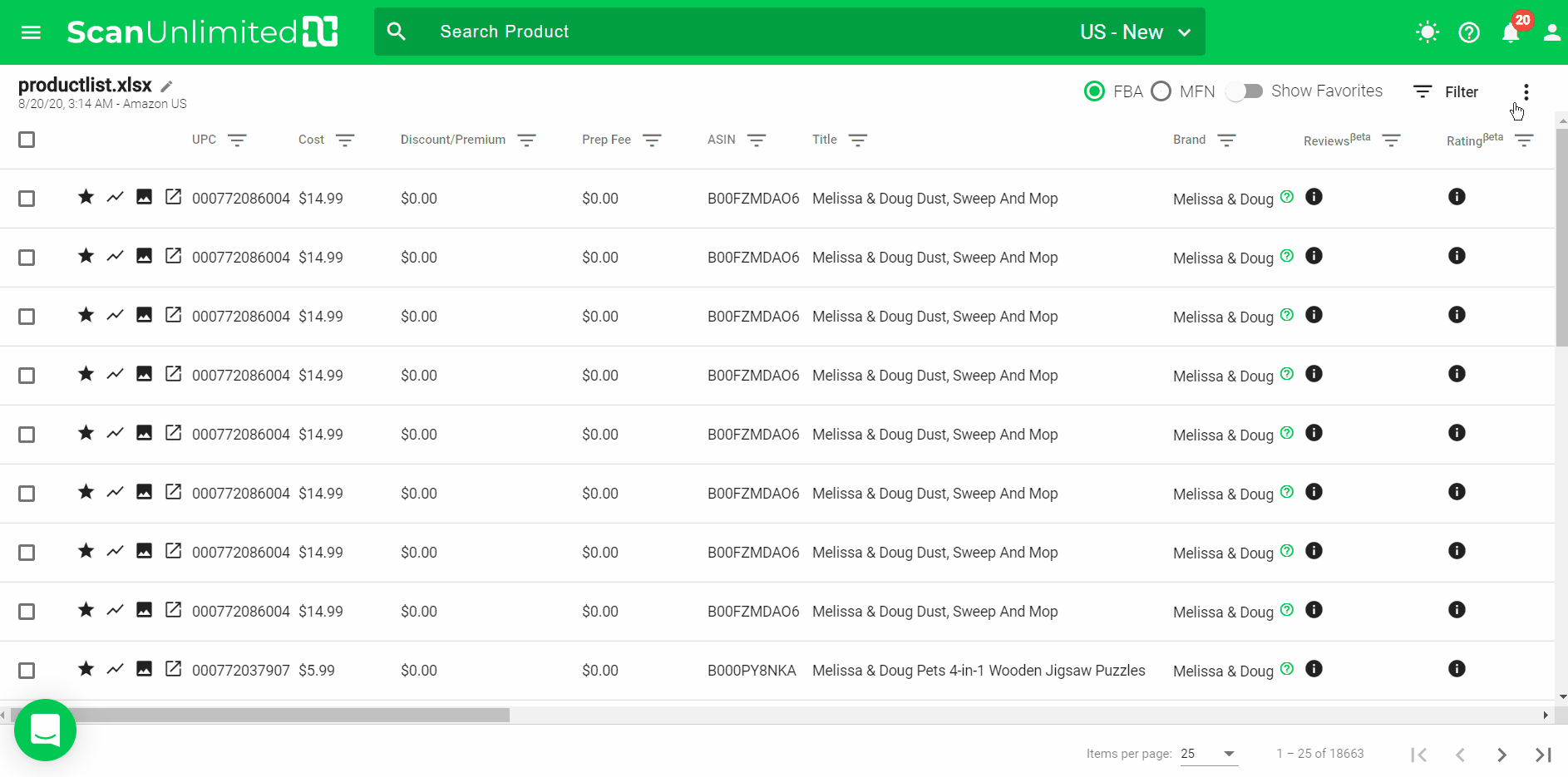Enable the Show Favorites toggle
Screen dimensions: 1568x777
(1244, 91)
